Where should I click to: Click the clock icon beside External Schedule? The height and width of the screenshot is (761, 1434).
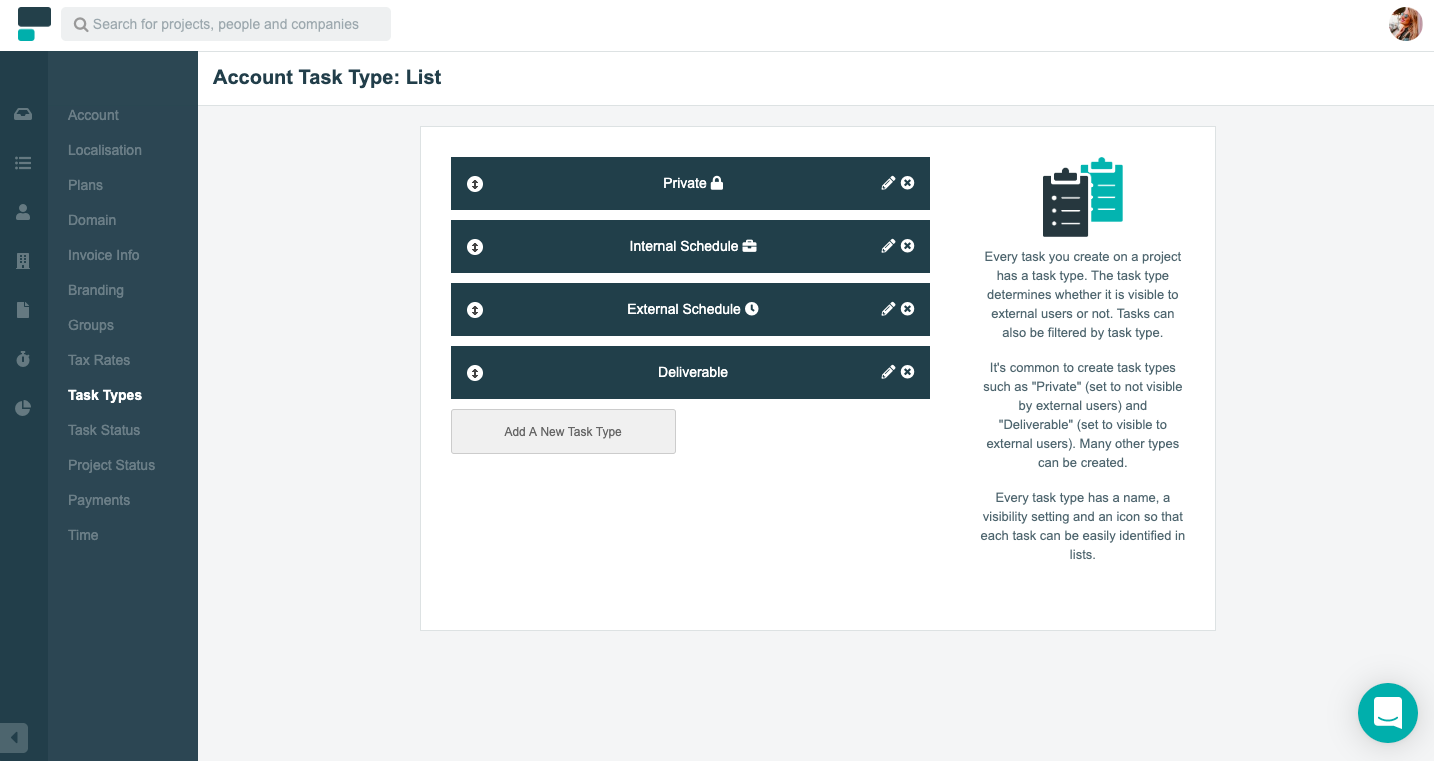point(752,309)
